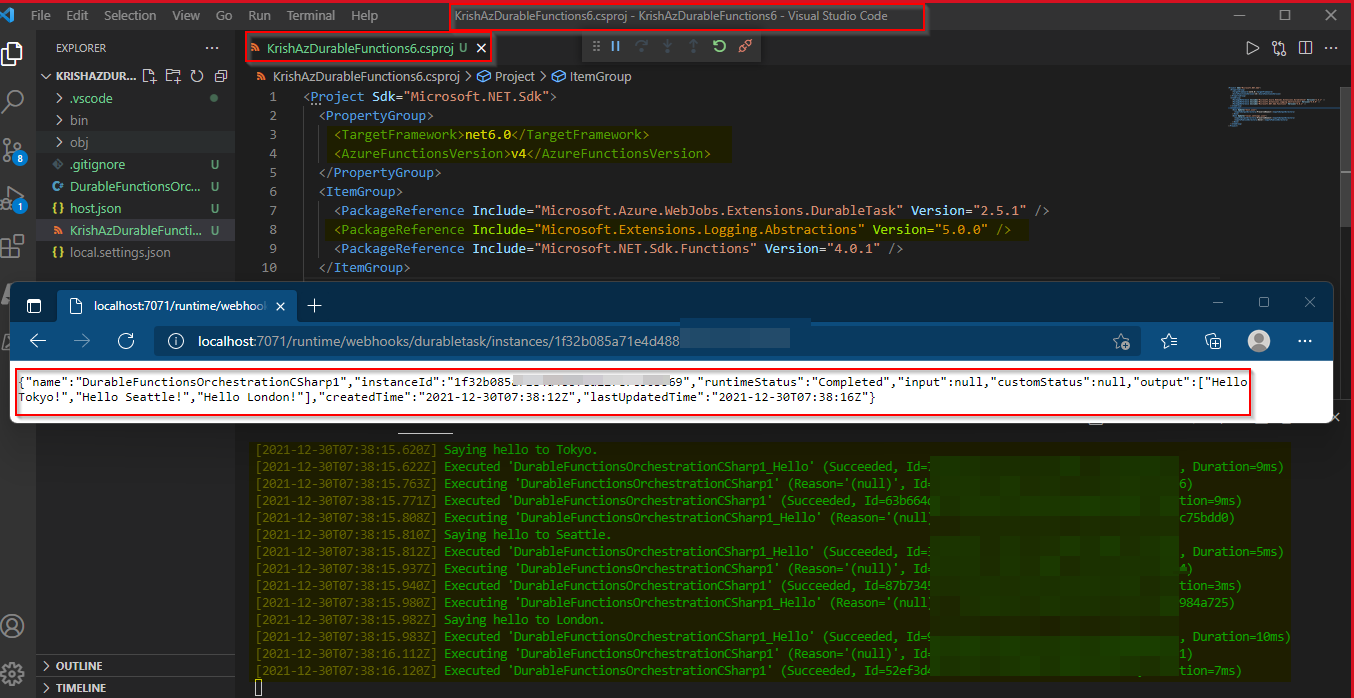
Task: Click New Folder icon in Explorer header
Action: (x=173, y=76)
